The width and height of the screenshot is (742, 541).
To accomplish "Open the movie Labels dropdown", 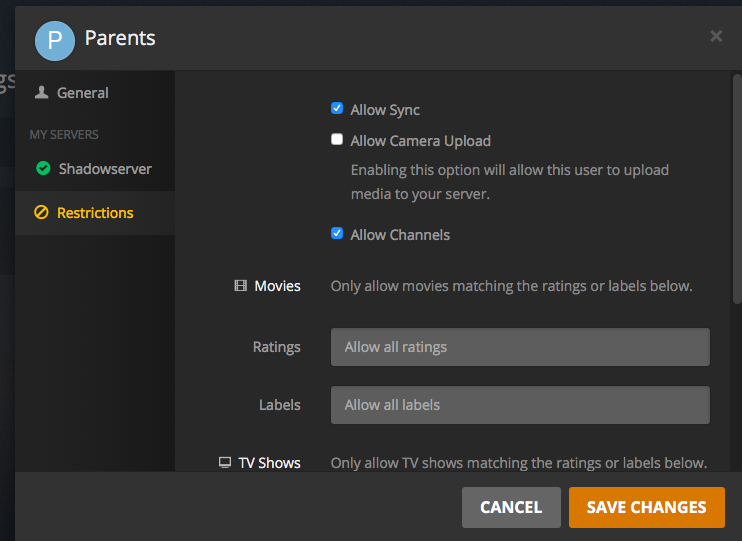I will coord(520,405).
